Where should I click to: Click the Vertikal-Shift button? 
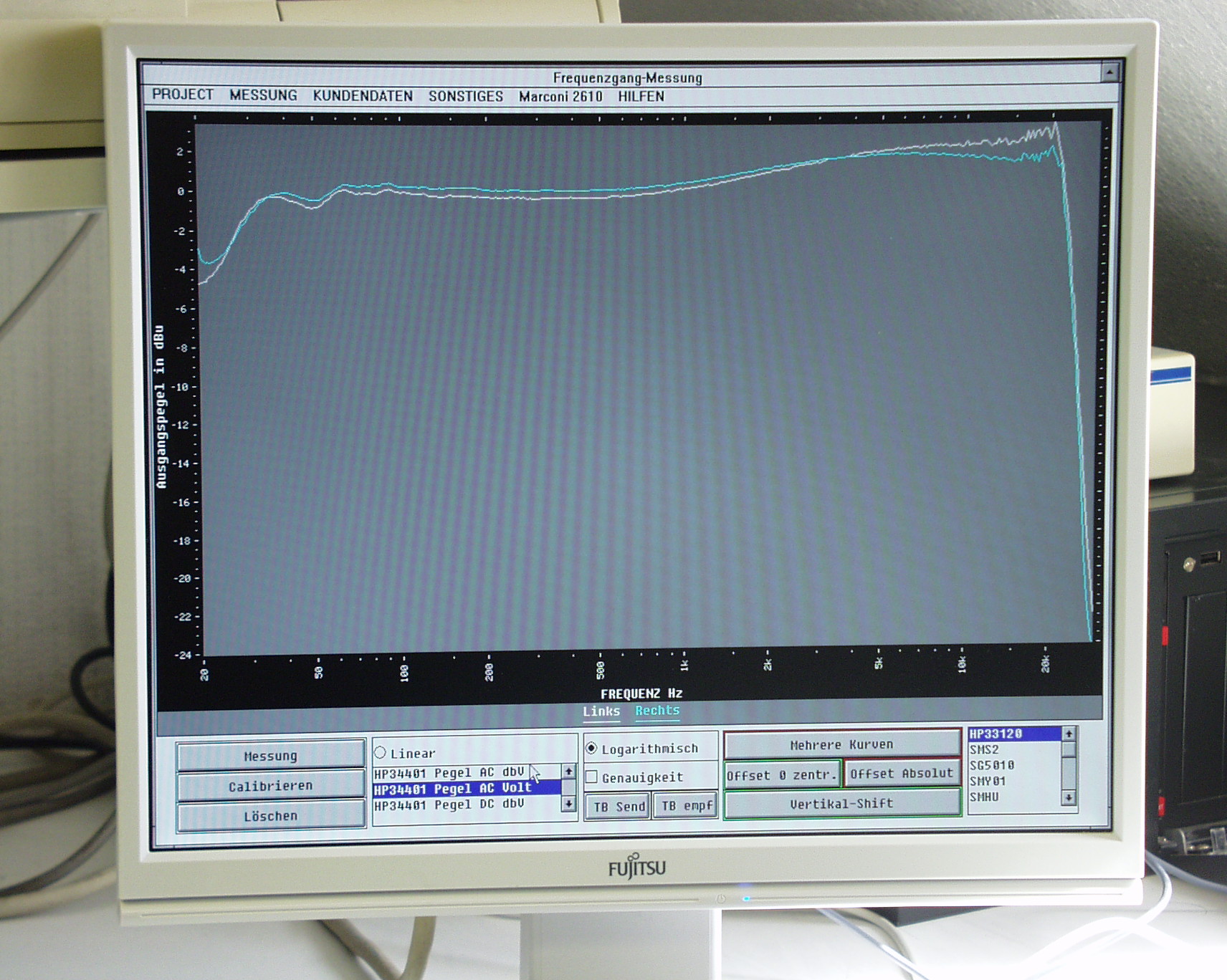click(x=841, y=804)
